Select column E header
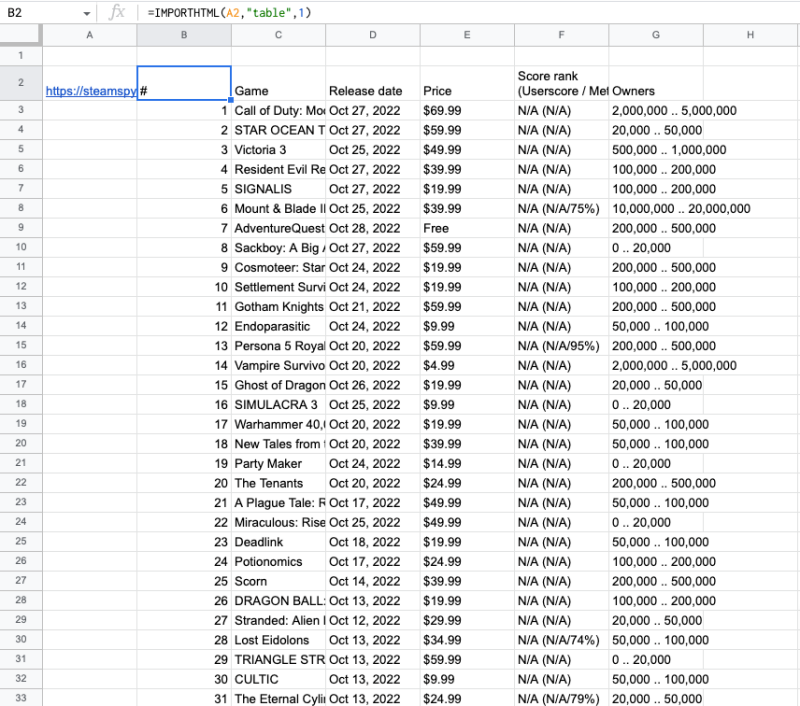This screenshot has width=800, height=706. pos(467,35)
